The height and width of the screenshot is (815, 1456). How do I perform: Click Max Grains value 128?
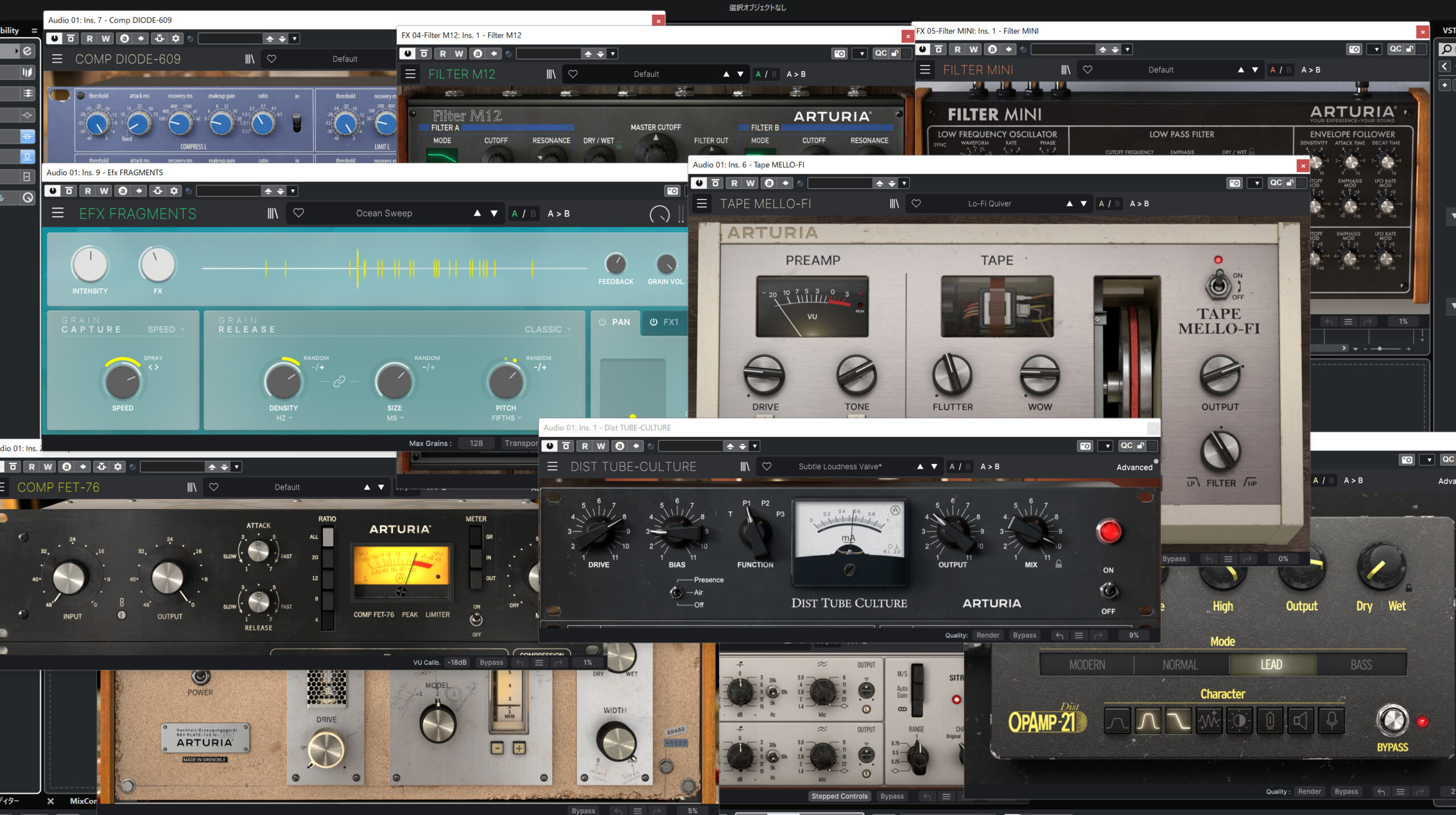click(x=477, y=443)
